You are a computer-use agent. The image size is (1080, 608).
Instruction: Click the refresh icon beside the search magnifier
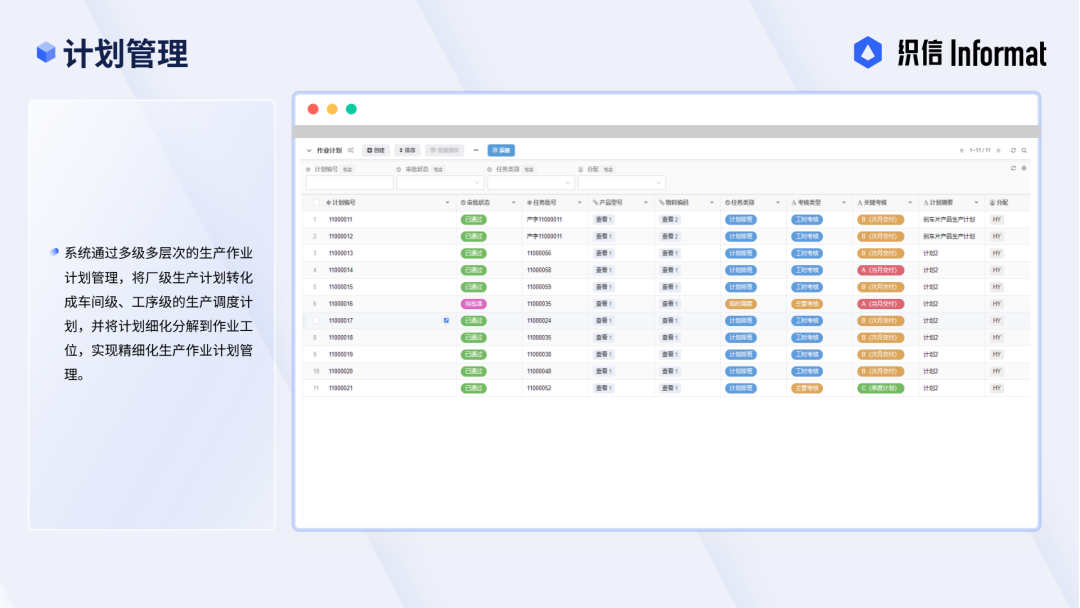tap(1013, 150)
